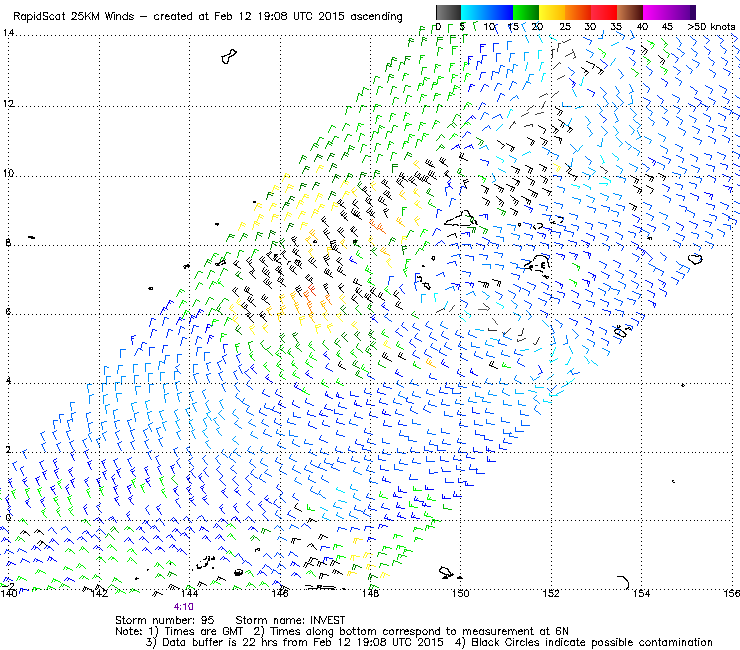Click the 'Storm number: 95' text
This screenshot has height=650, width=740.
[x=165, y=620]
